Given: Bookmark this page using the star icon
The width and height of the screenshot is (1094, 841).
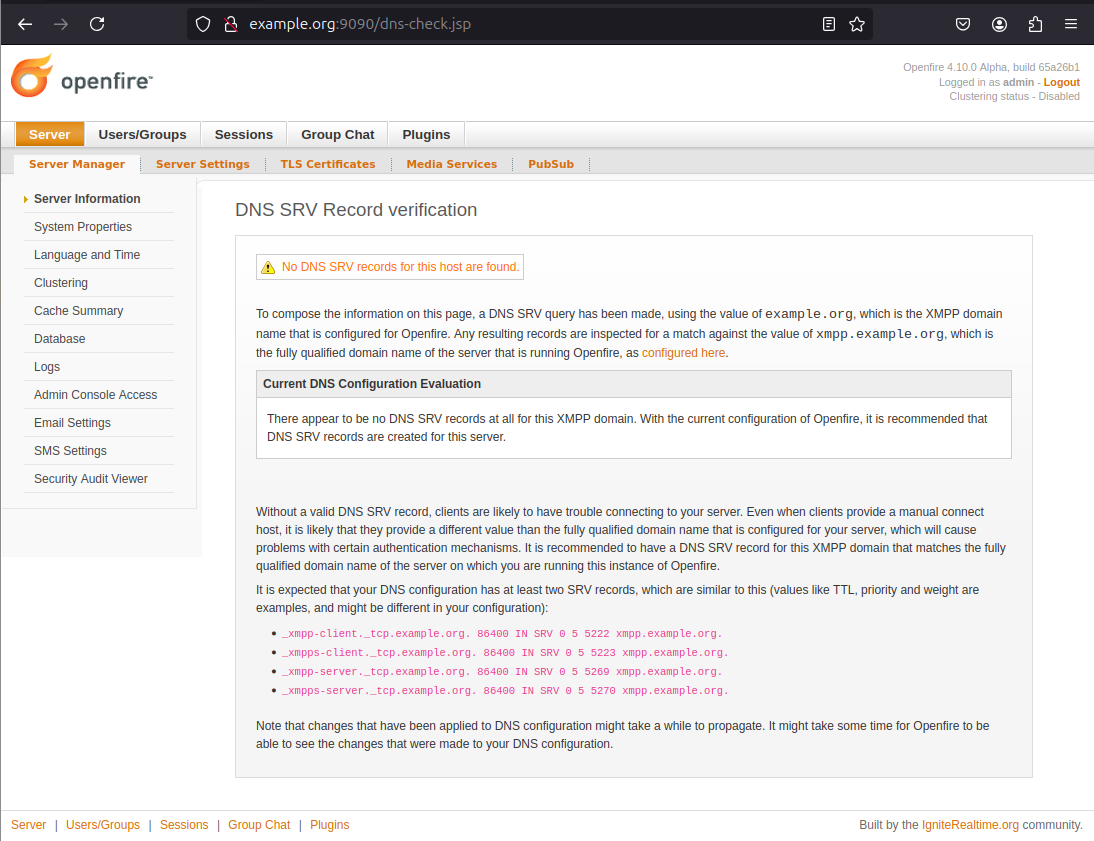Looking at the screenshot, I should [x=857, y=23].
